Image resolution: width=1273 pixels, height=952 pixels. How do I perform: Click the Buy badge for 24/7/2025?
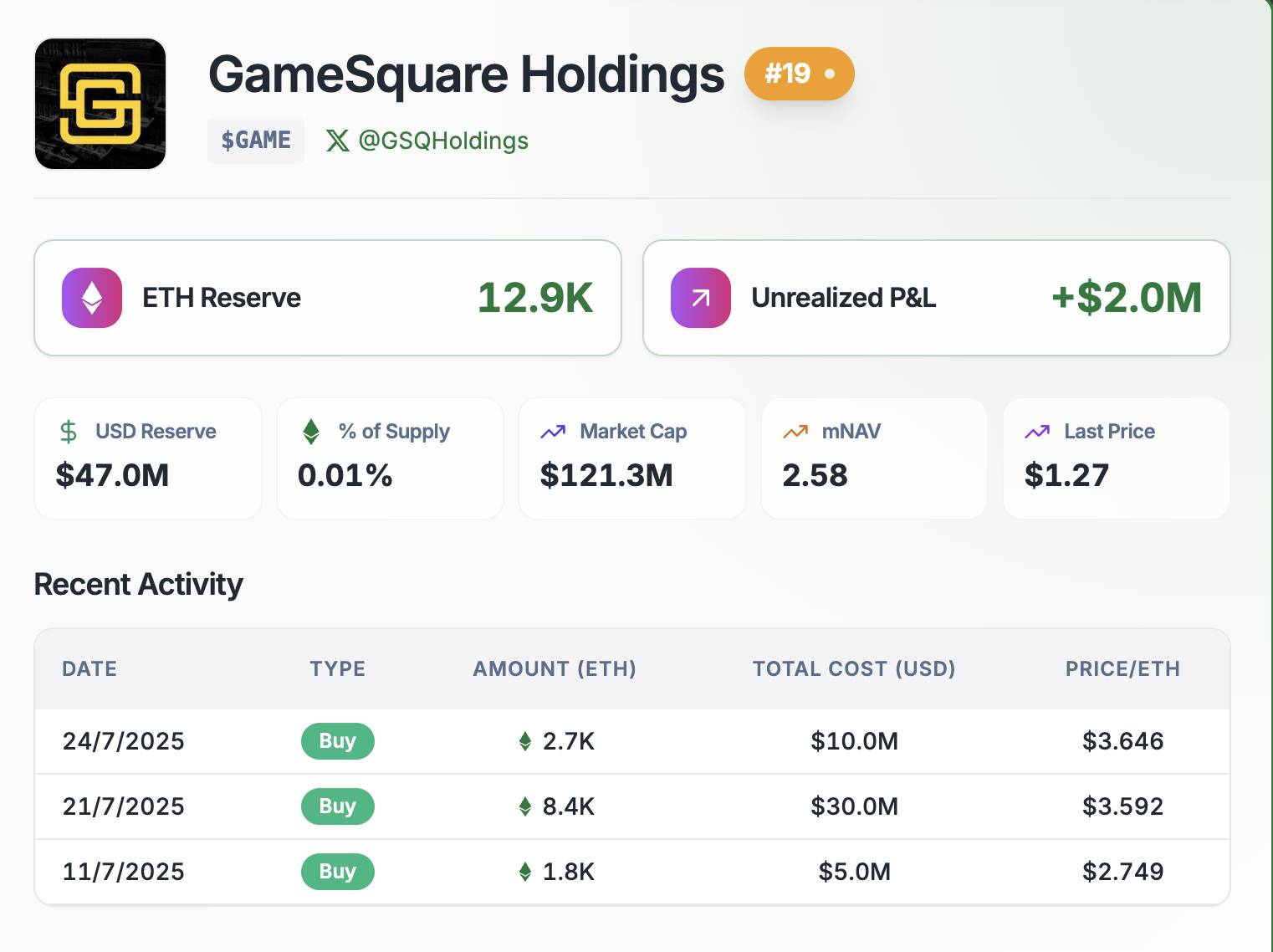337,741
